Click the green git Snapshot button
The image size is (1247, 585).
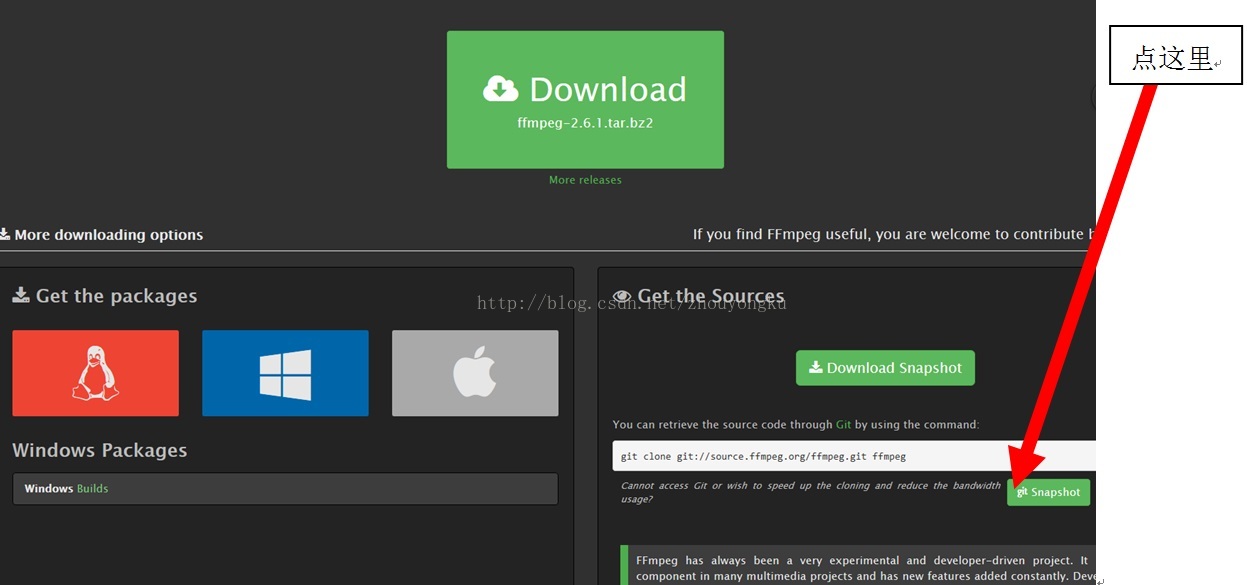pyautogui.click(x=1048, y=492)
